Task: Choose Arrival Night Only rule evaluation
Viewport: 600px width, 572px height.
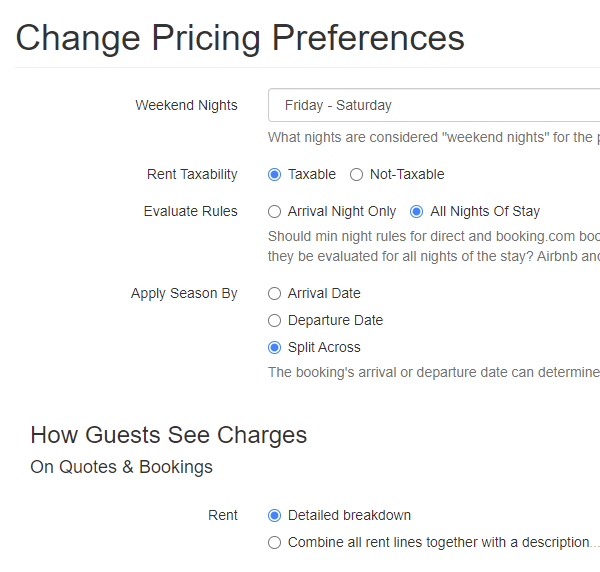Action: [274, 212]
